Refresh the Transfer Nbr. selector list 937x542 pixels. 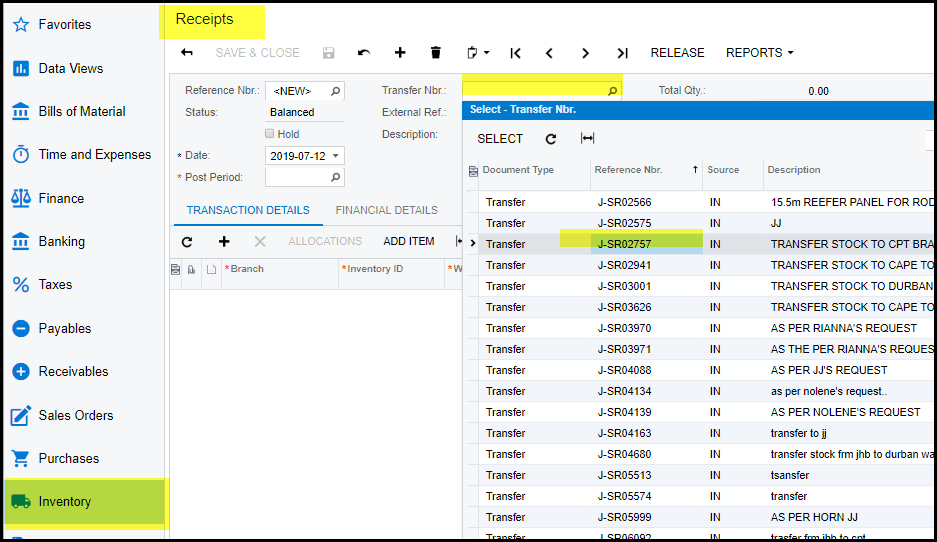point(551,139)
